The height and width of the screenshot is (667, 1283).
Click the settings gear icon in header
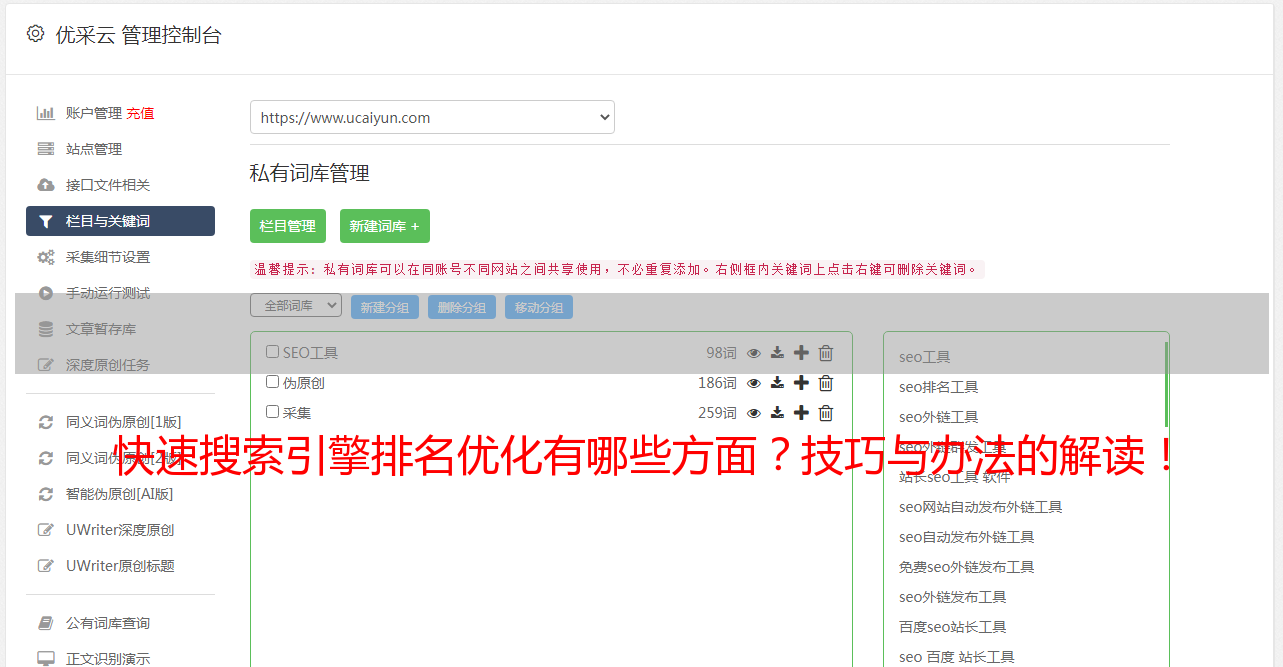[35, 34]
